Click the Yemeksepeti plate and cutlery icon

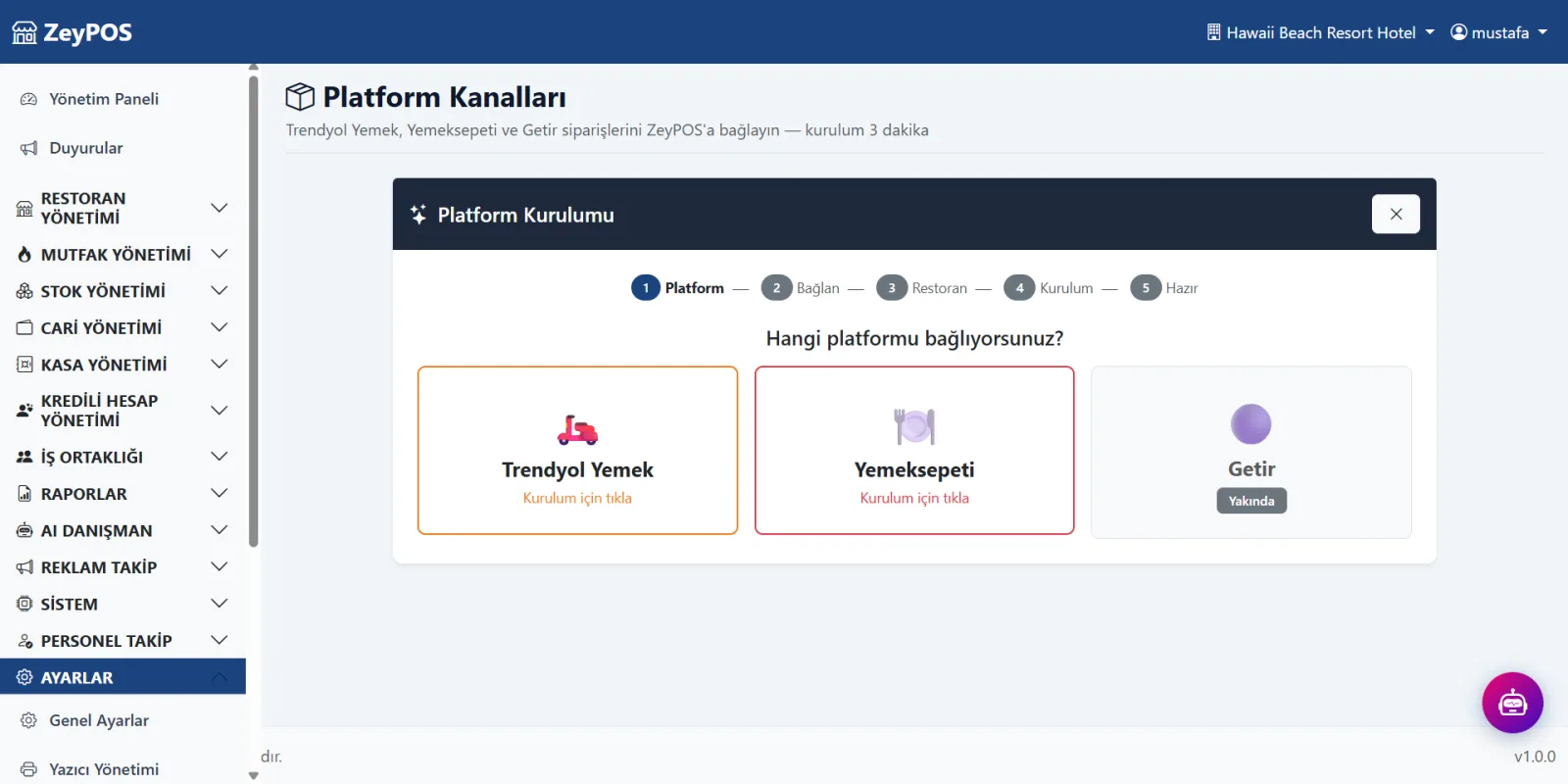coord(914,426)
